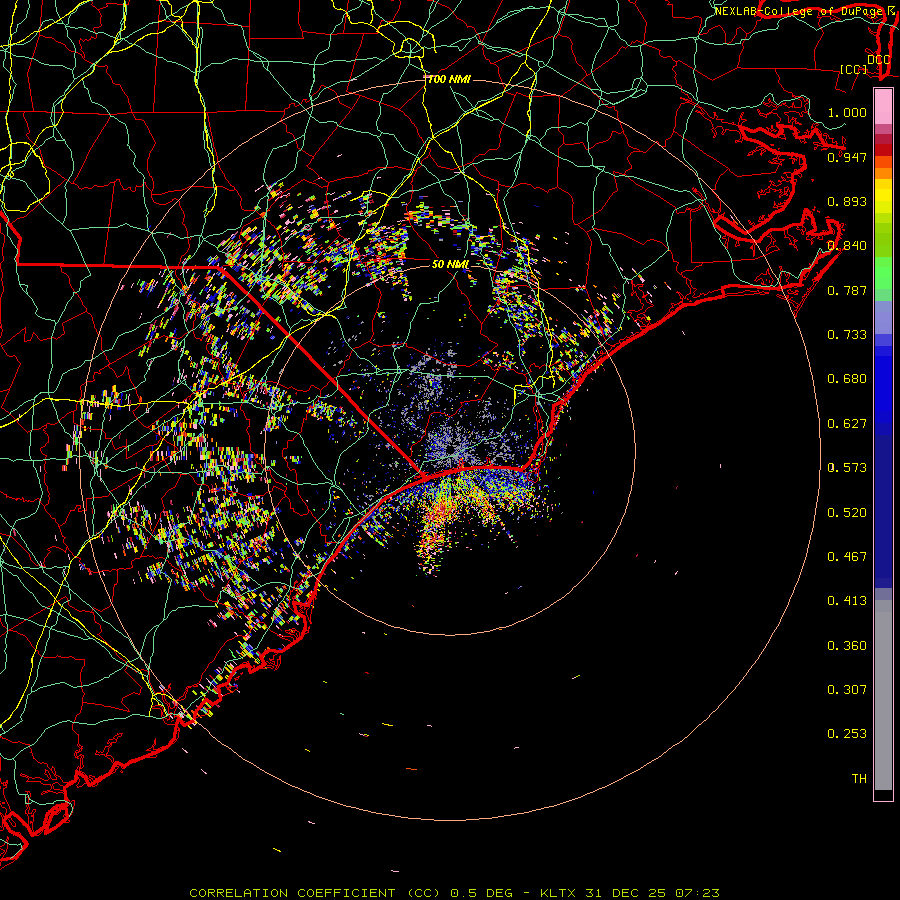900x900 pixels.
Task: Select the 0.680 scale value
Action: pyautogui.click(x=847, y=378)
